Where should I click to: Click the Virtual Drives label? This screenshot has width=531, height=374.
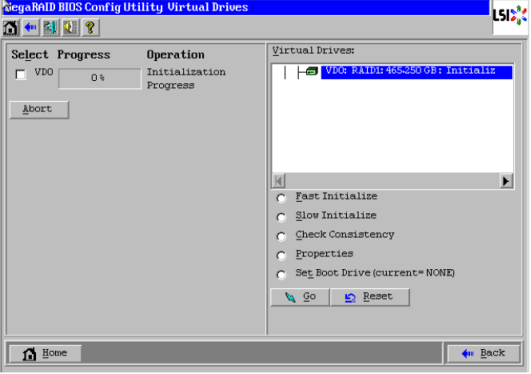[x=313, y=50]
